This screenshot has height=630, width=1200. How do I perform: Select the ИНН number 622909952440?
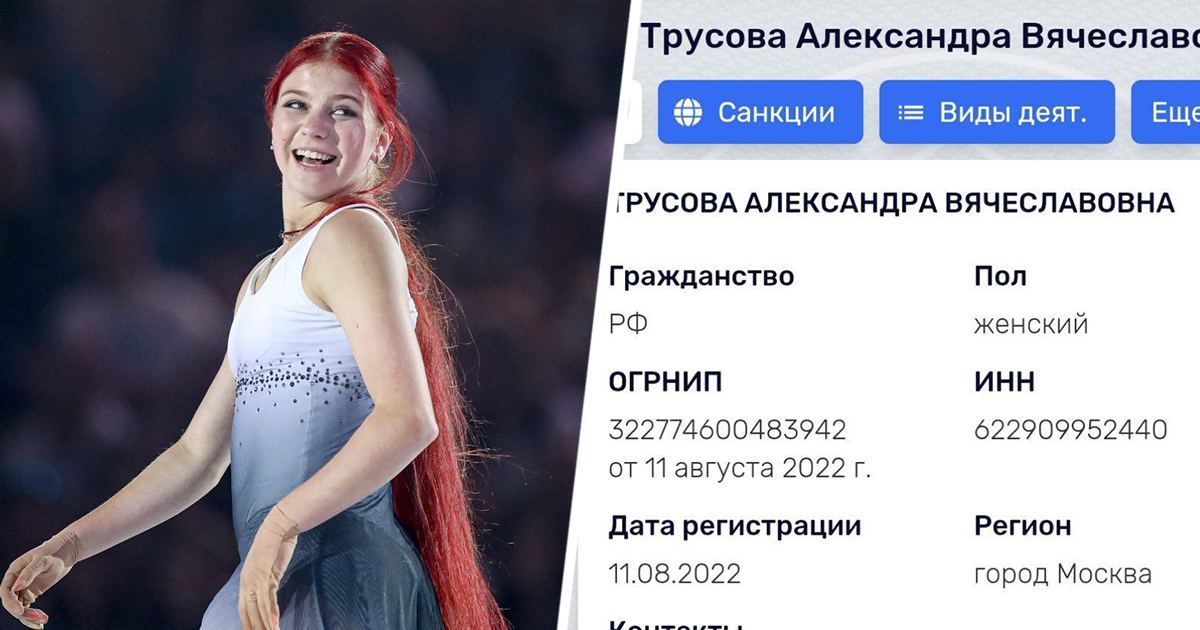[1070, 430]
